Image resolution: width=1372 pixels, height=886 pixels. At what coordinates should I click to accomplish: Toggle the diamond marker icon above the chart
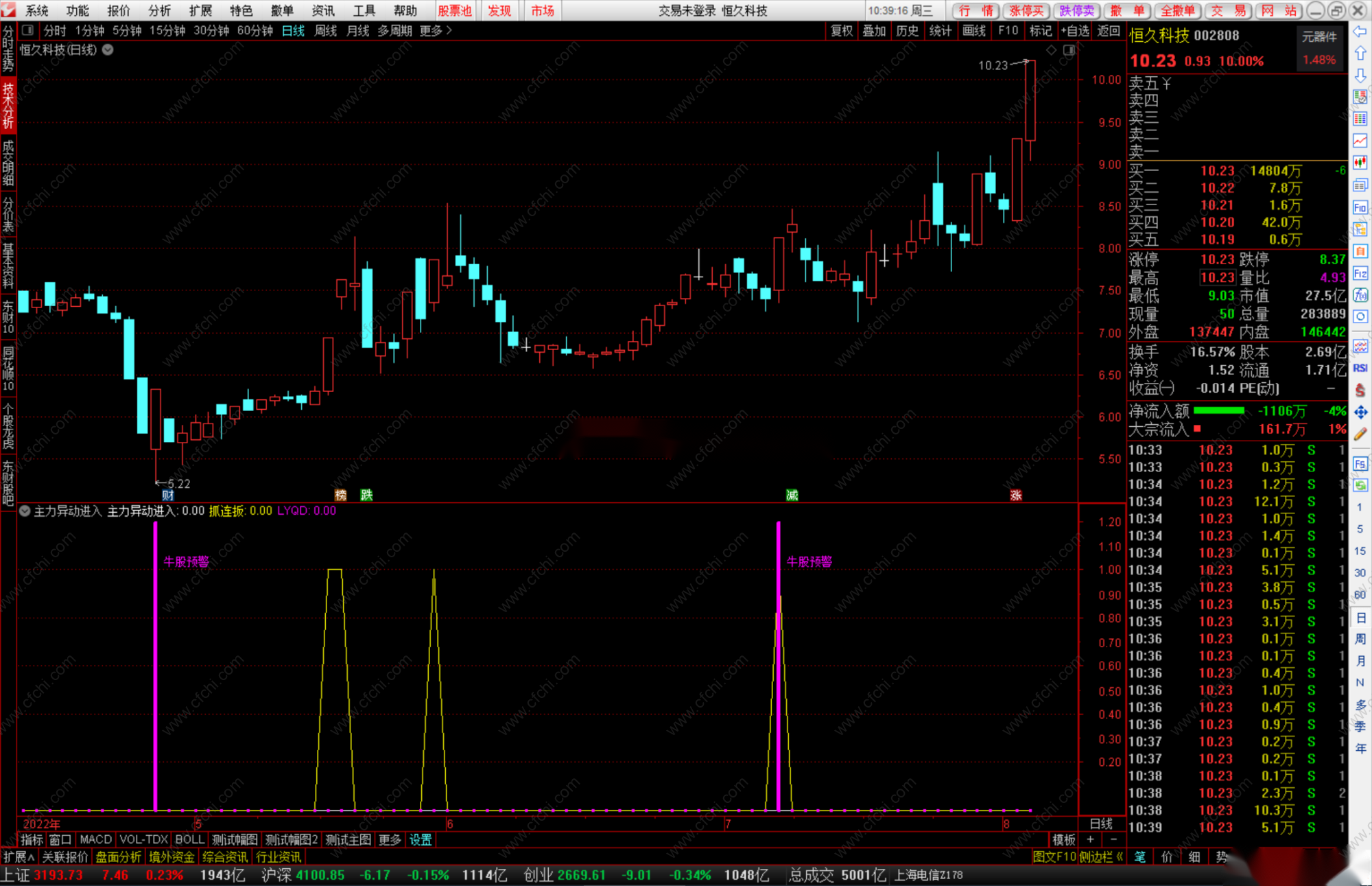click(x=1051, y=50)
